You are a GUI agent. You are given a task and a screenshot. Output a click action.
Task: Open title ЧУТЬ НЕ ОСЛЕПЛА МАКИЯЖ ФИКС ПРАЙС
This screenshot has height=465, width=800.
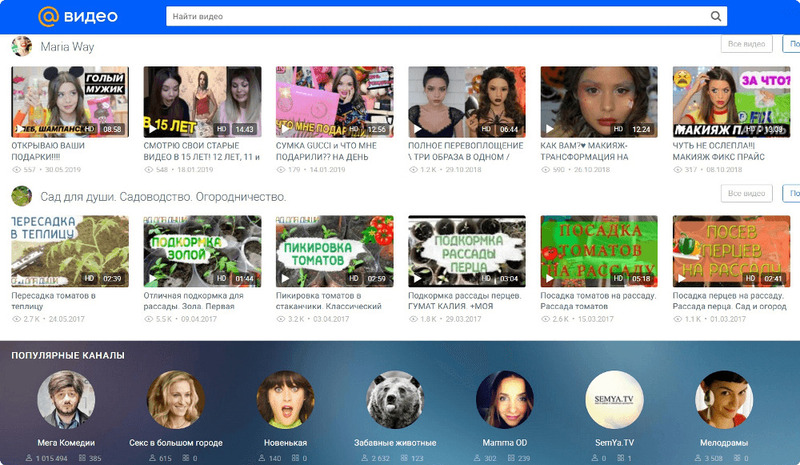click(x=718, y=151)
